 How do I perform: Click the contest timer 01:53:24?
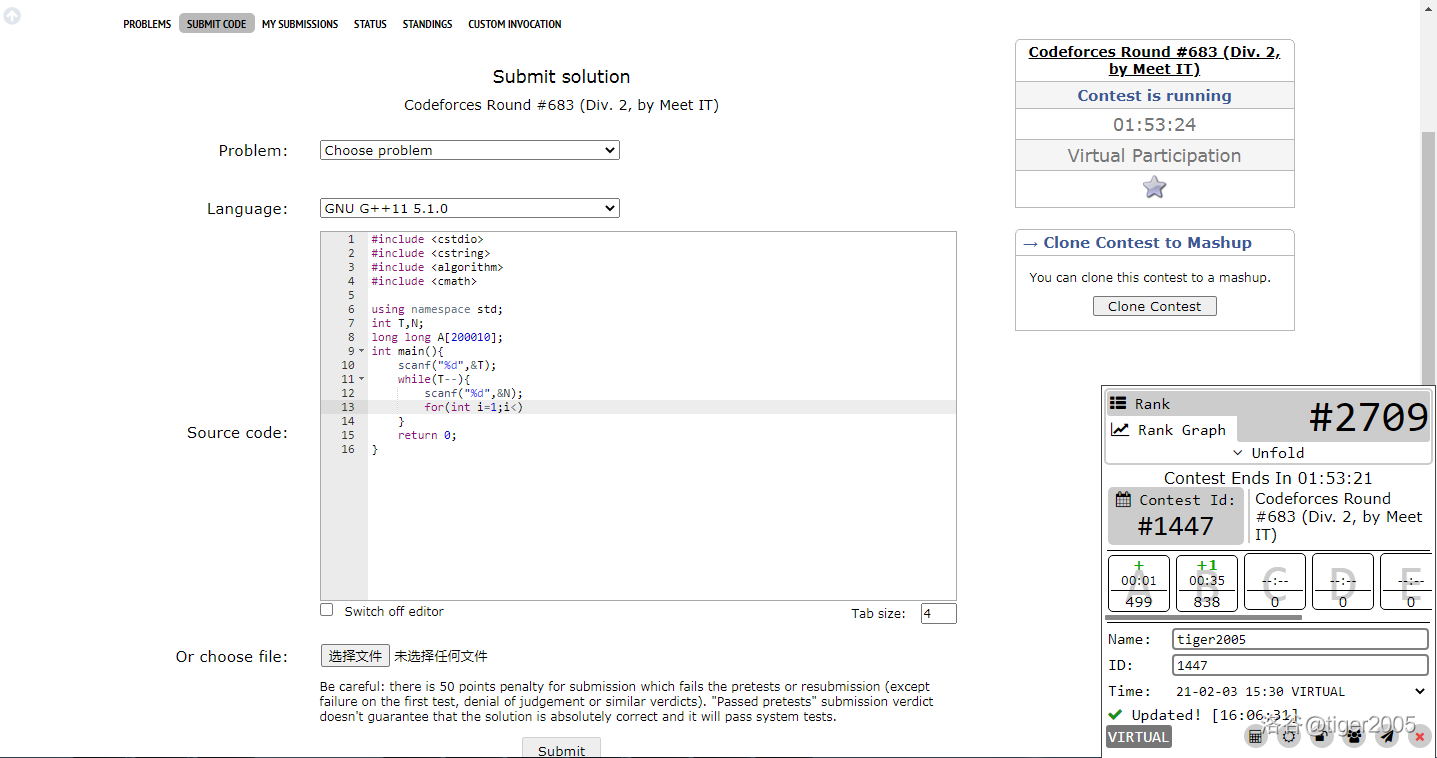pyautogui.click(x=1154, y=125)
